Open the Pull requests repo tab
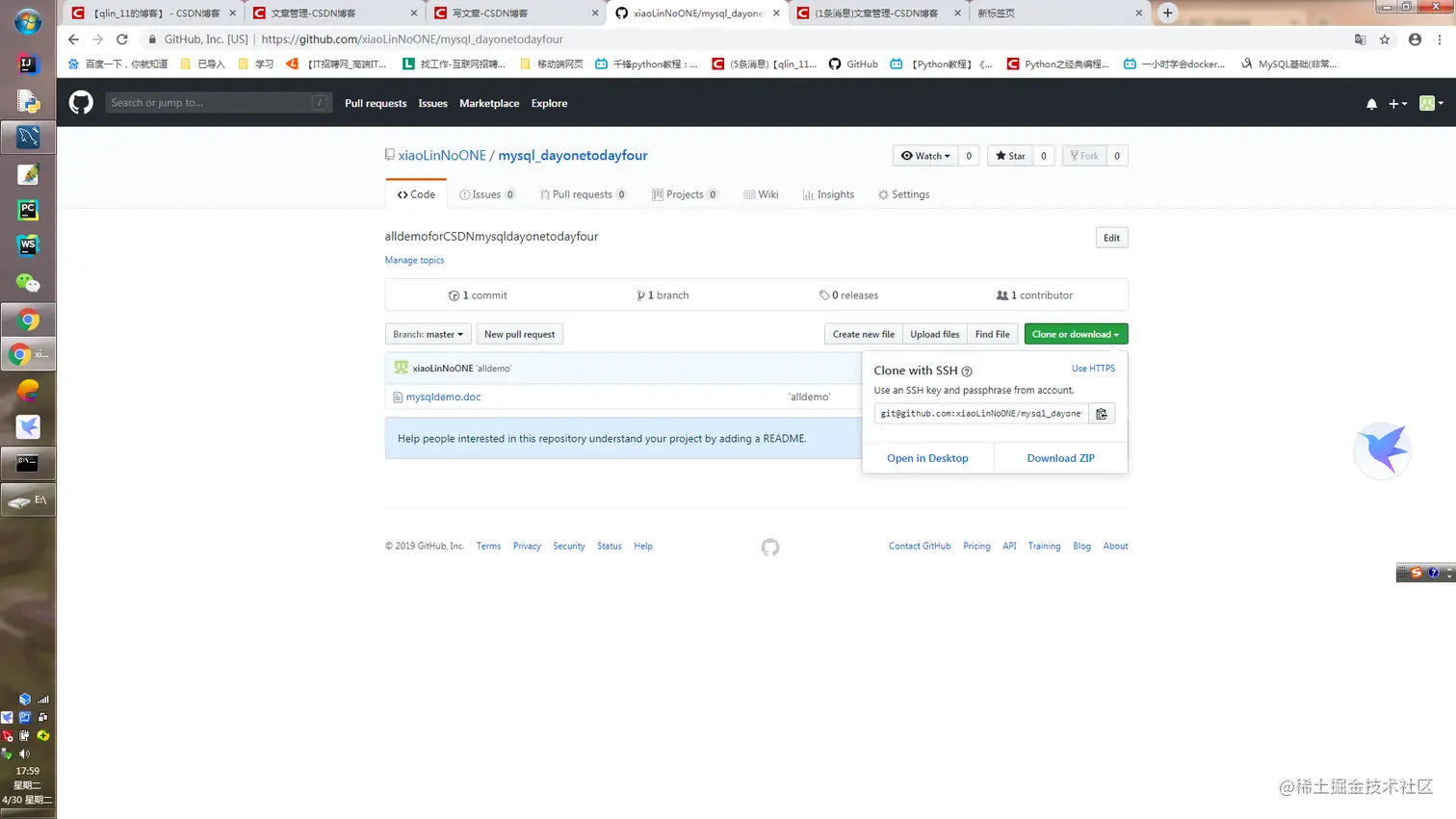This screenshot has width=1456, height=819. pyautogui.click(x=584, y=194)
